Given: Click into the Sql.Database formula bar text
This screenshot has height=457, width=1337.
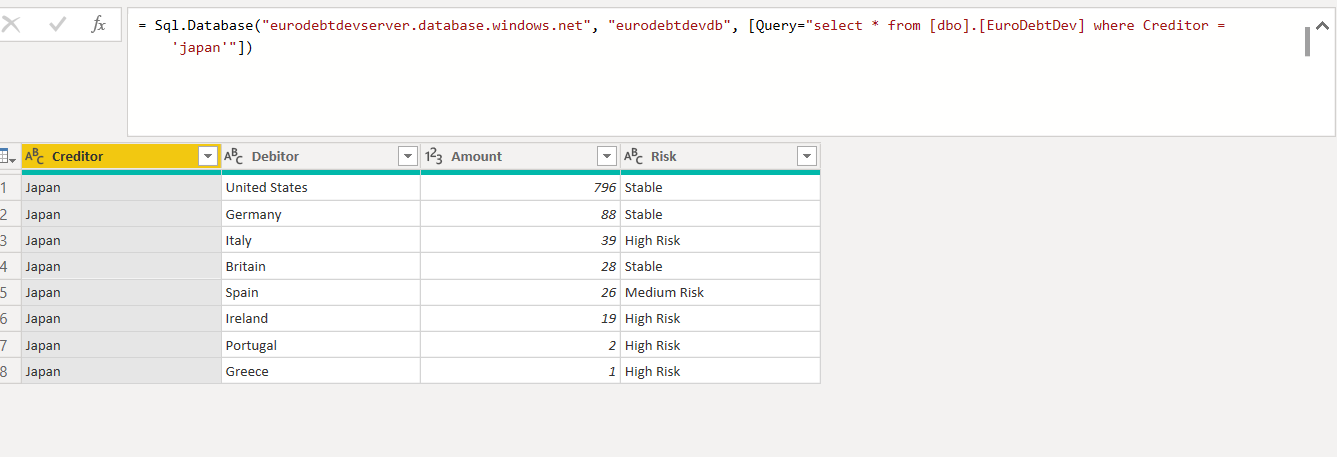Looking at the screenshot, I should (x=680, y=36).
